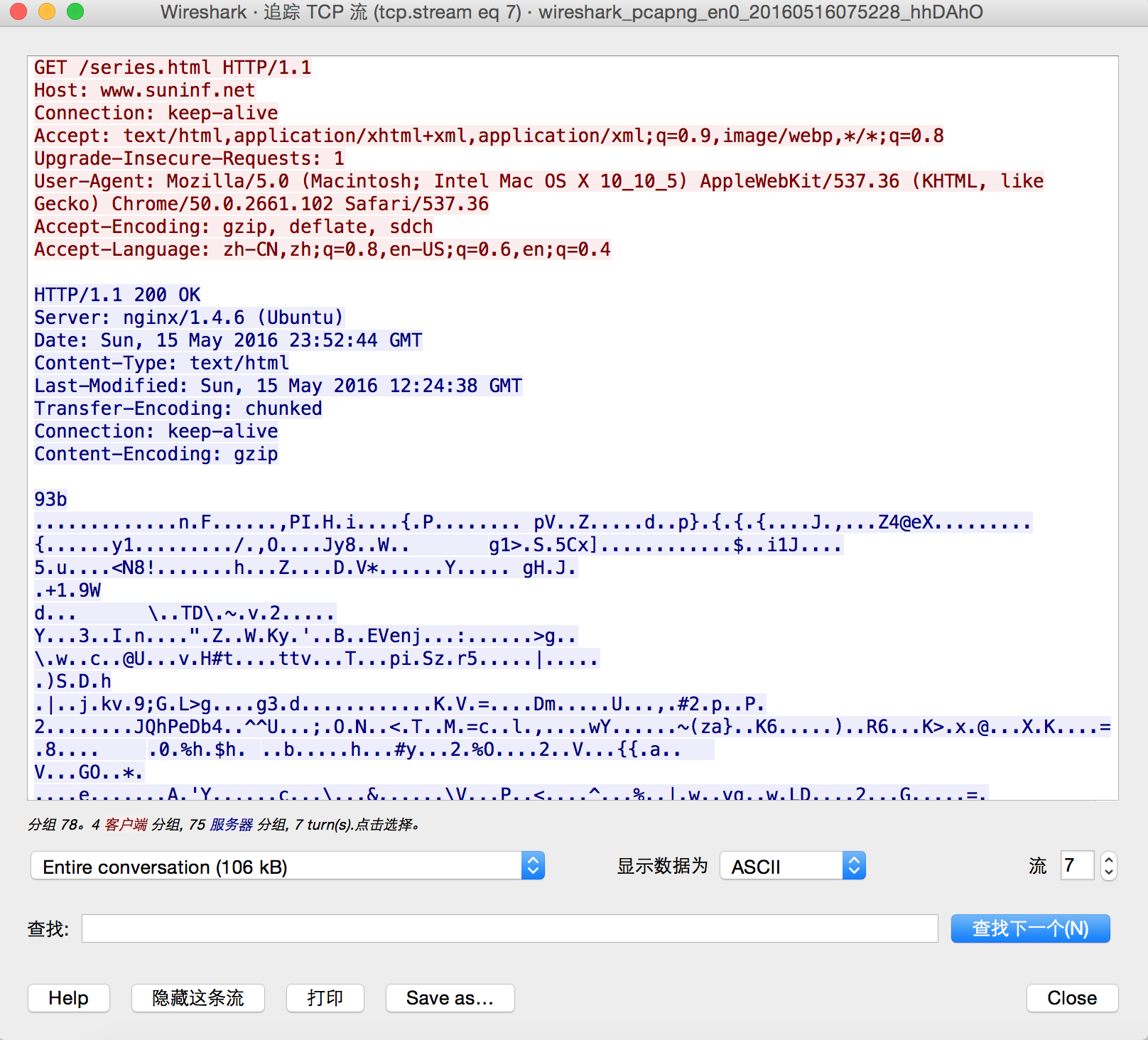Click the 'Server: nginx/1.4.6 (Ubuntu)' line
This screenshot has height=1040, width=1148.
click(189, 318)
